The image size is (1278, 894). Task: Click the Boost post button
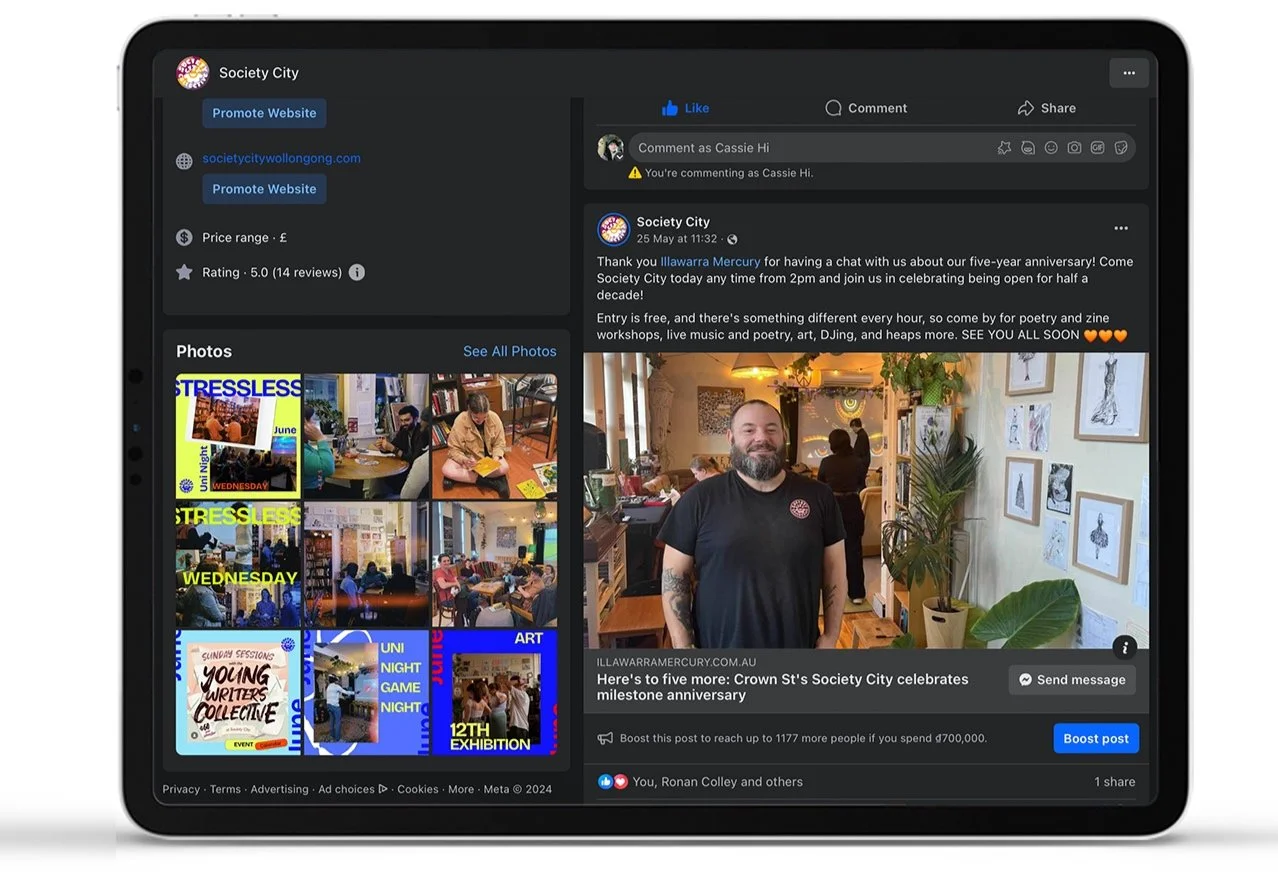1096,739
